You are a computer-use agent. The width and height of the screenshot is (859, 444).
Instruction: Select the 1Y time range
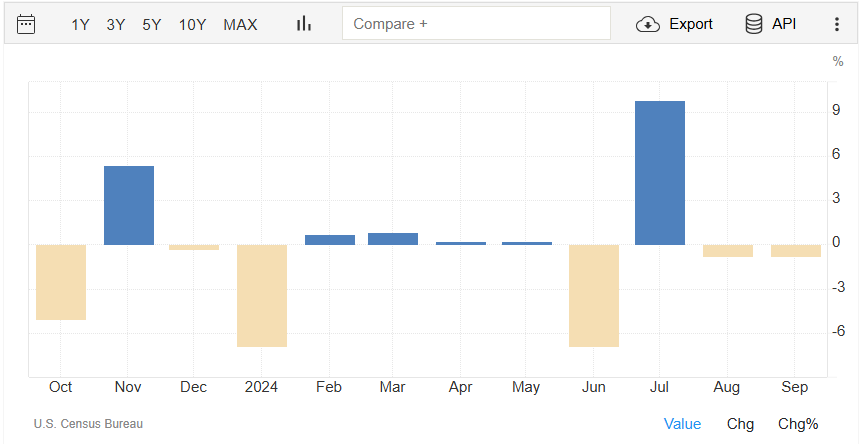tap(81, 24)
